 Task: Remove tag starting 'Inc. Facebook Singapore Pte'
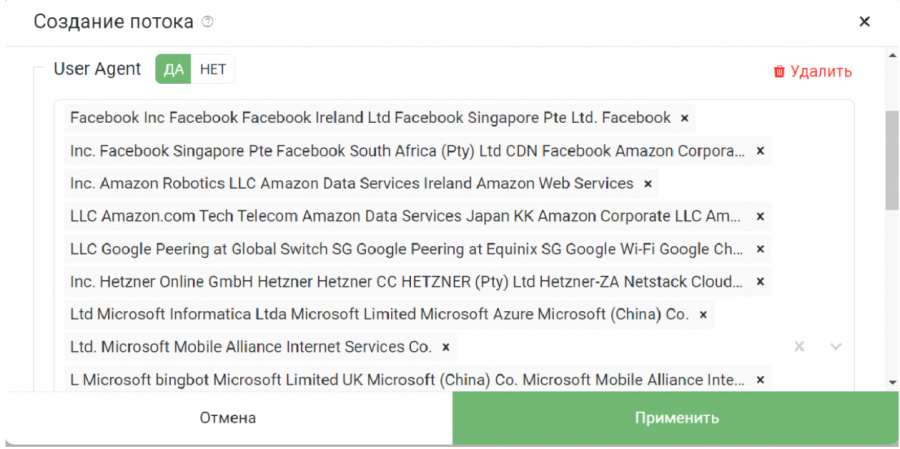click(x=760, y=151)
